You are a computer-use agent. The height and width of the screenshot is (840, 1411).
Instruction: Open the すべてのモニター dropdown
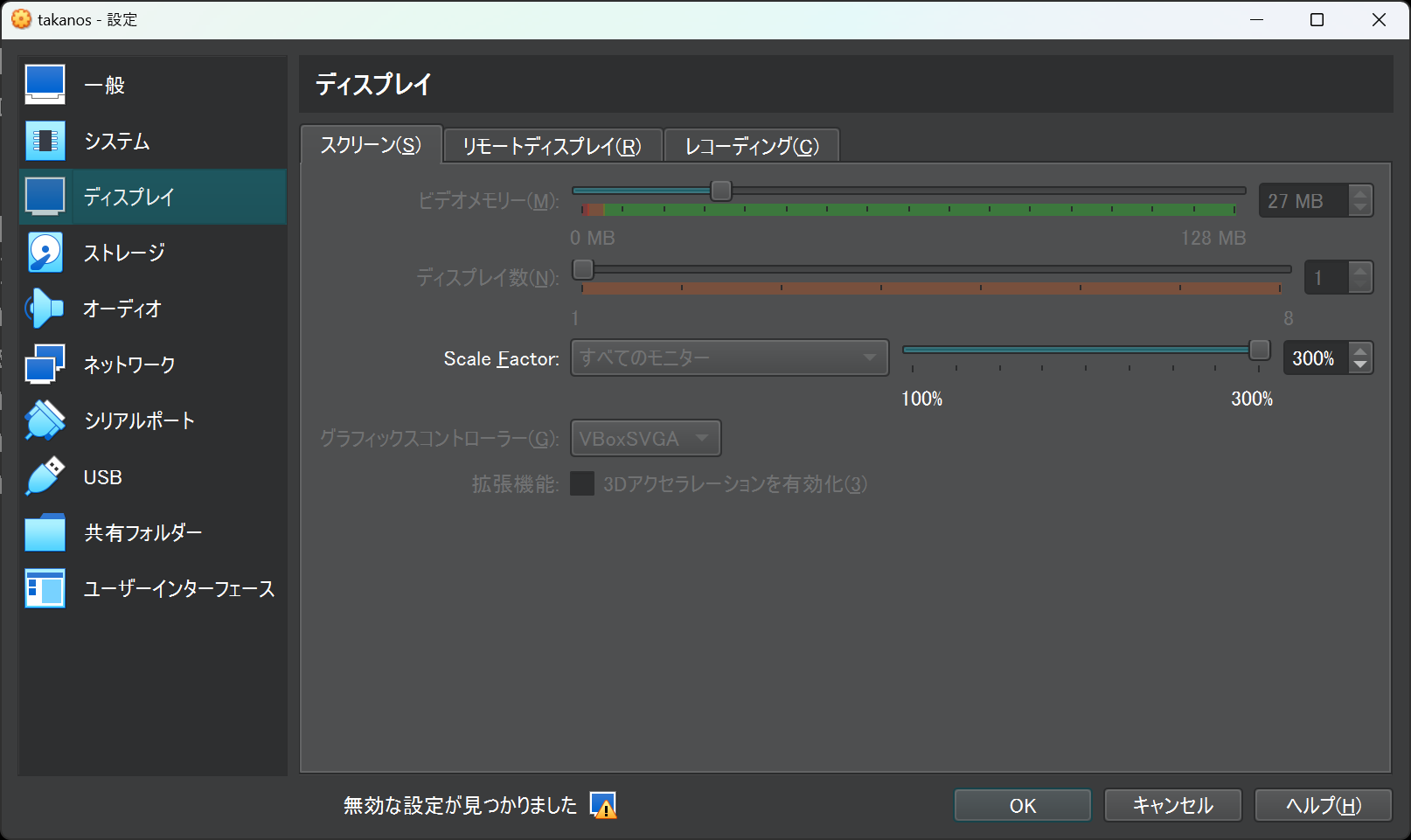tap(729, 358)
